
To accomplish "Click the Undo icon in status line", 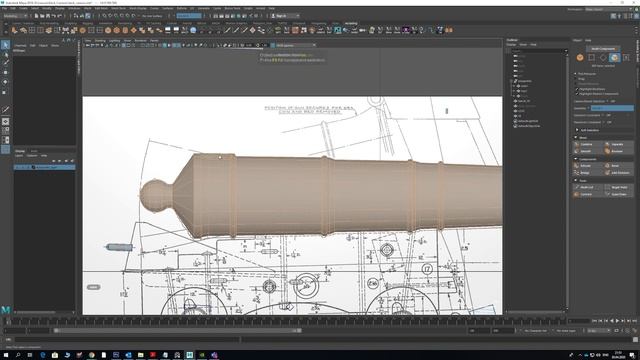I will click(x=54, y=16).
